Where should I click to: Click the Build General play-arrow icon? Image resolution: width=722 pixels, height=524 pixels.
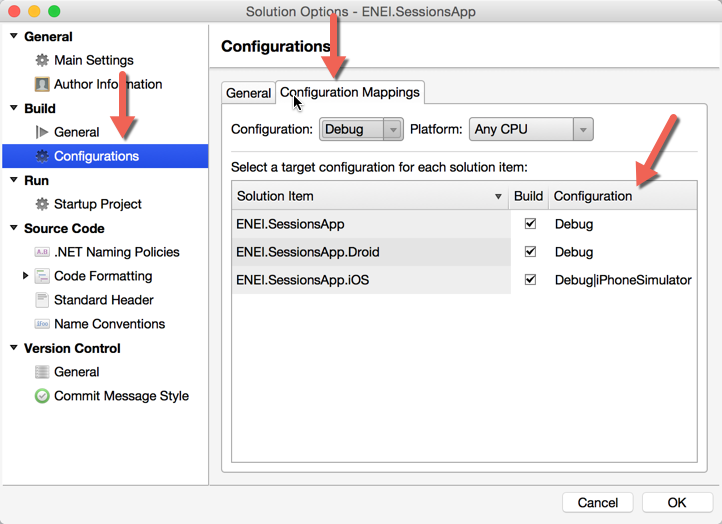42,132
